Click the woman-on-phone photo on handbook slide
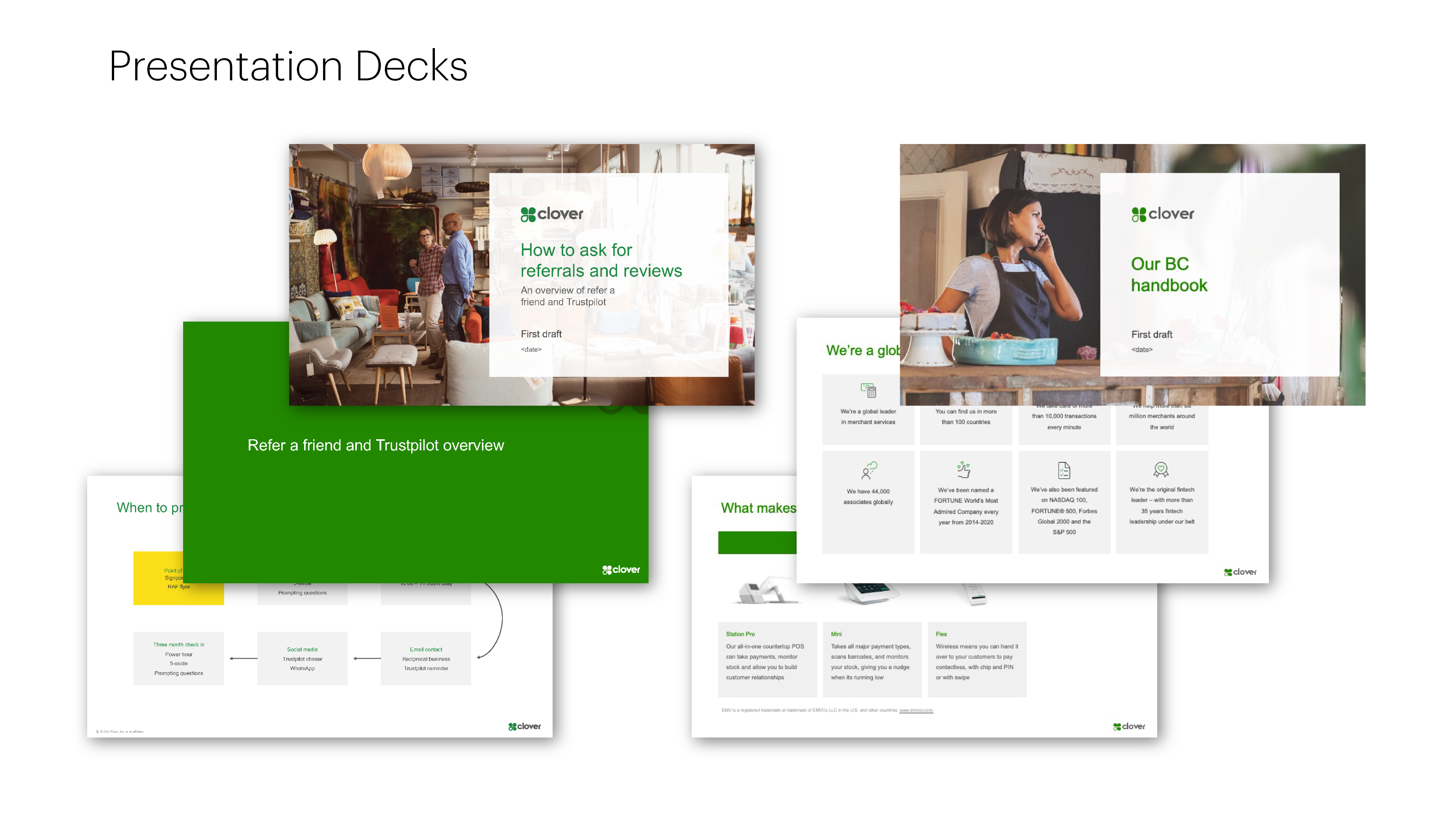 tap(1000, 274)
